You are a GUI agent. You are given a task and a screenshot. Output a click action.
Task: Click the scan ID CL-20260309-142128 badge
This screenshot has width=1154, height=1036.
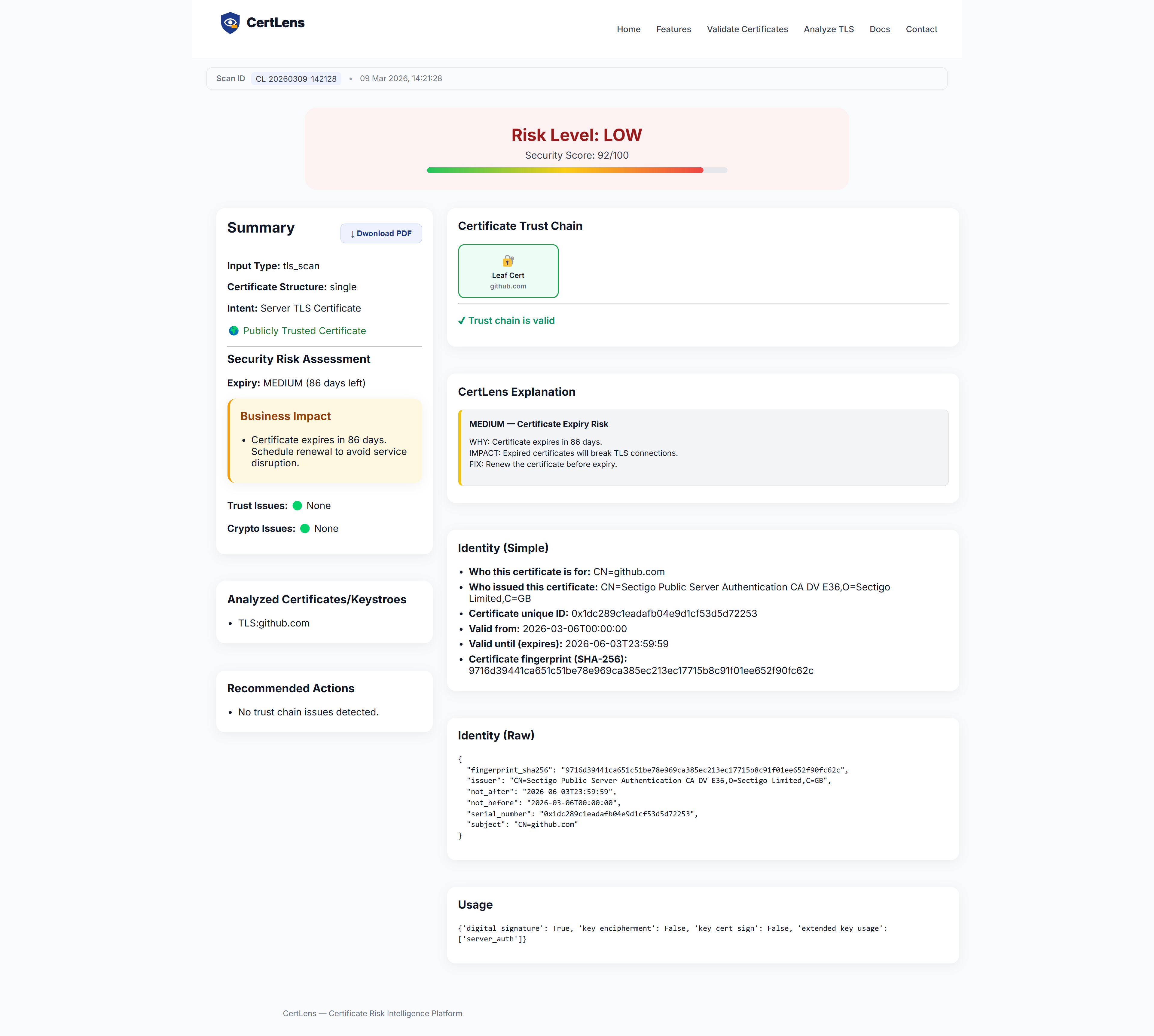point(295,78)
